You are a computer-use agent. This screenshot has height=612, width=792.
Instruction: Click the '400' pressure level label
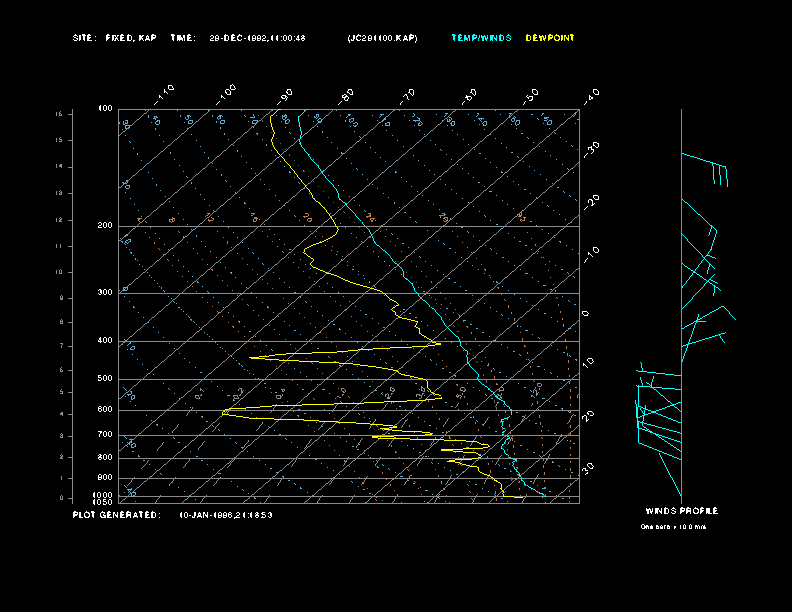[x=105, y=340]
